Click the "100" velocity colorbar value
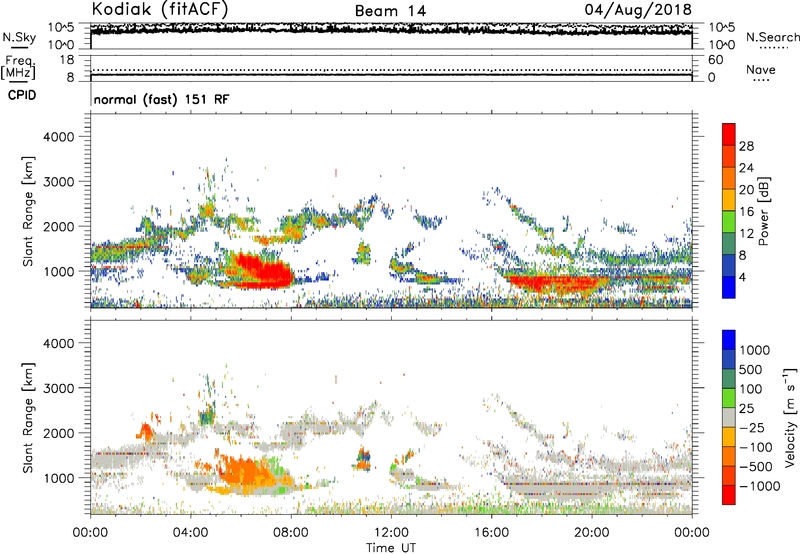The width and height of the screenshot is (800, 554). (x=751, y=389)
